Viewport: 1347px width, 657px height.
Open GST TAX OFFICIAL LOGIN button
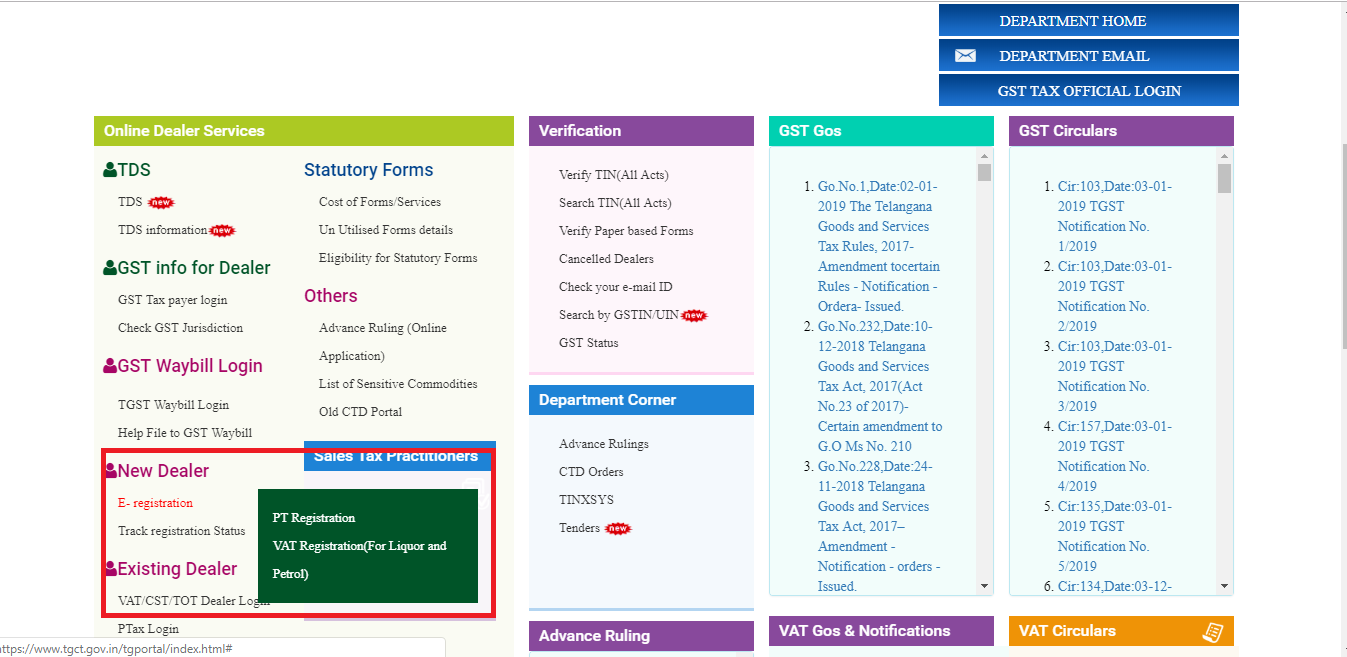point(1089,91)
